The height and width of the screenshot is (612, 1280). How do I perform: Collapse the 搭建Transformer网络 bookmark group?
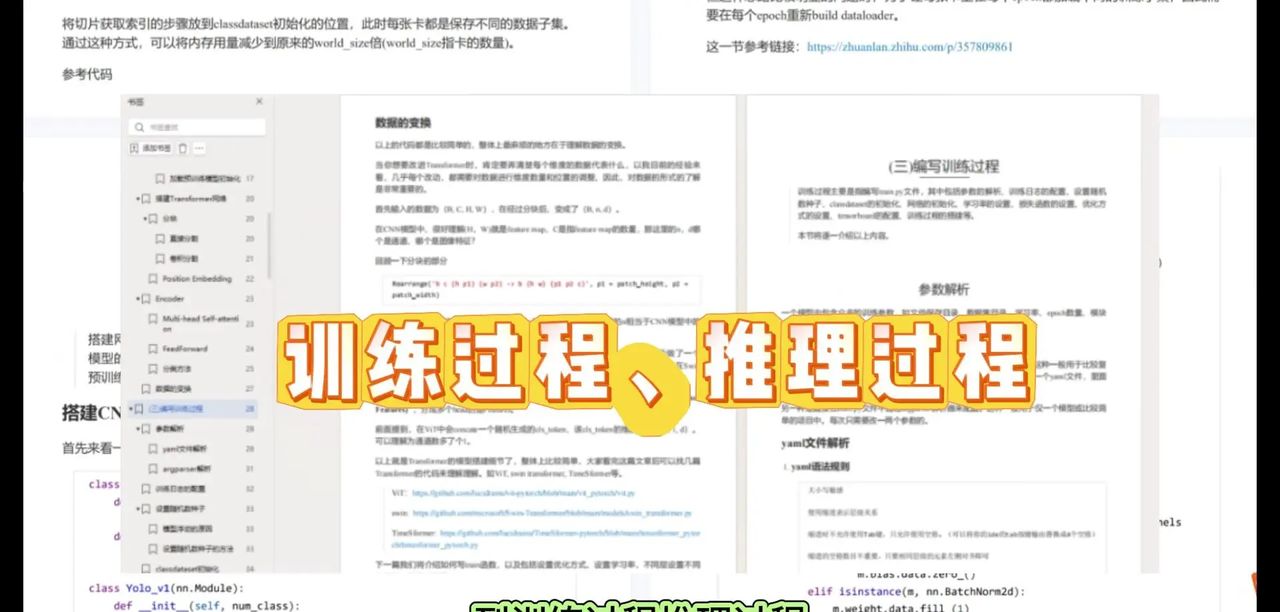click(x=136, y=198)
